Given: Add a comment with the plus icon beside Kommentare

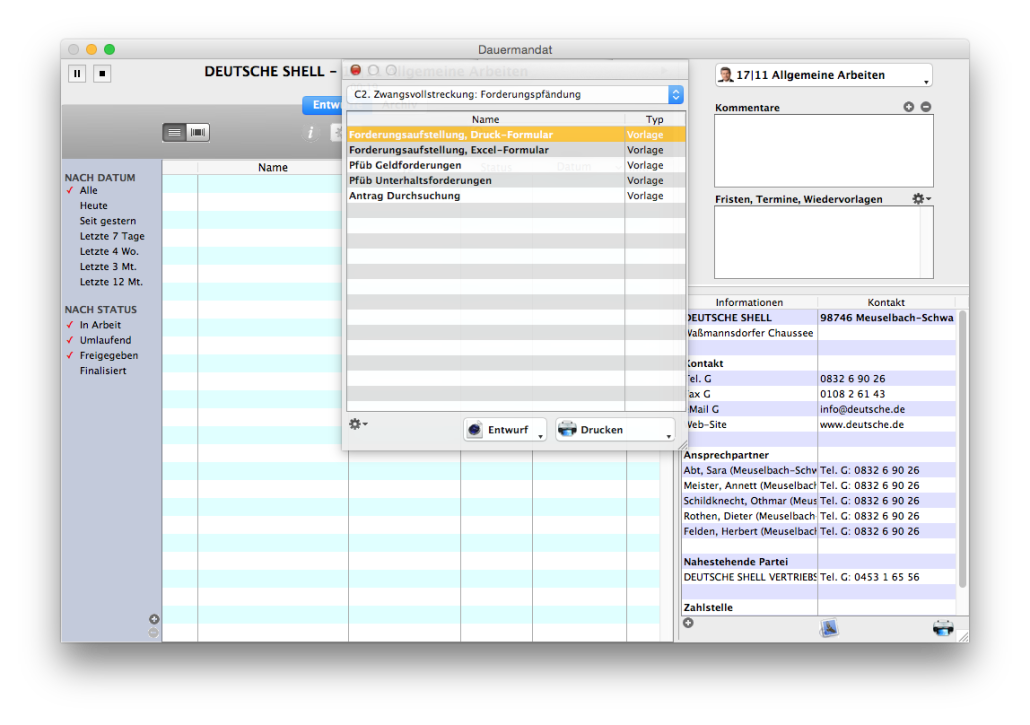Looking at the screenshot, I should pyautogui.click(x=909, y=106).
